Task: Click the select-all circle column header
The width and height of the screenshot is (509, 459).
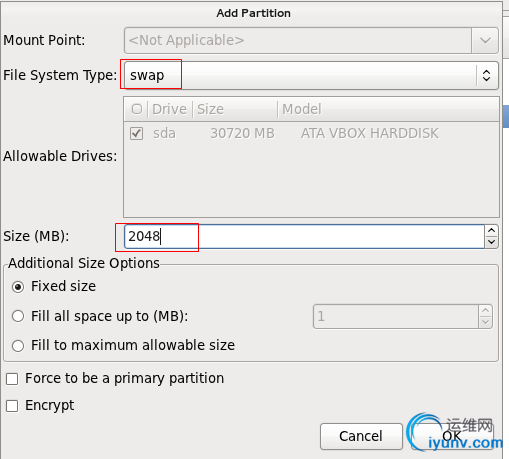Action: [137, 109]
